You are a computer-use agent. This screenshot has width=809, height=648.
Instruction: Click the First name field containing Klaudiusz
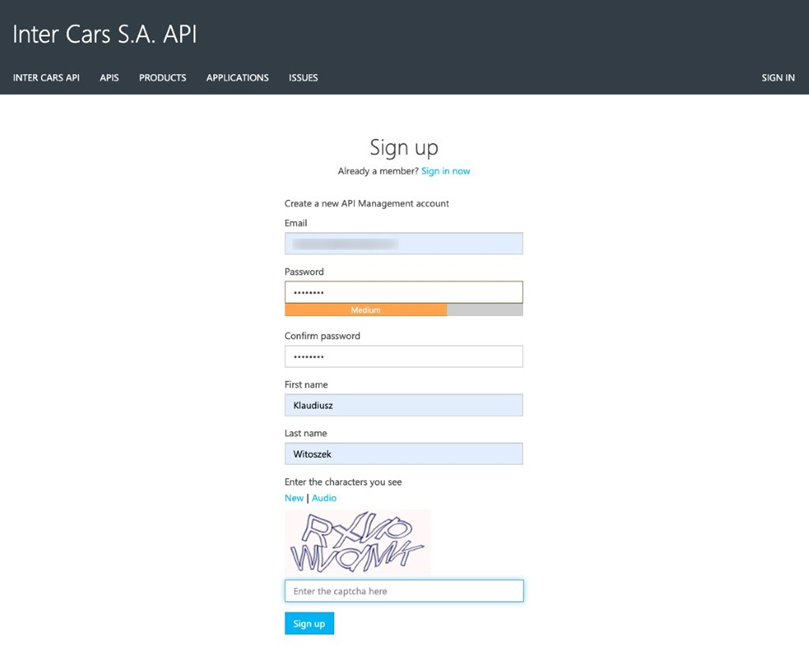click(x=403, y=405)
